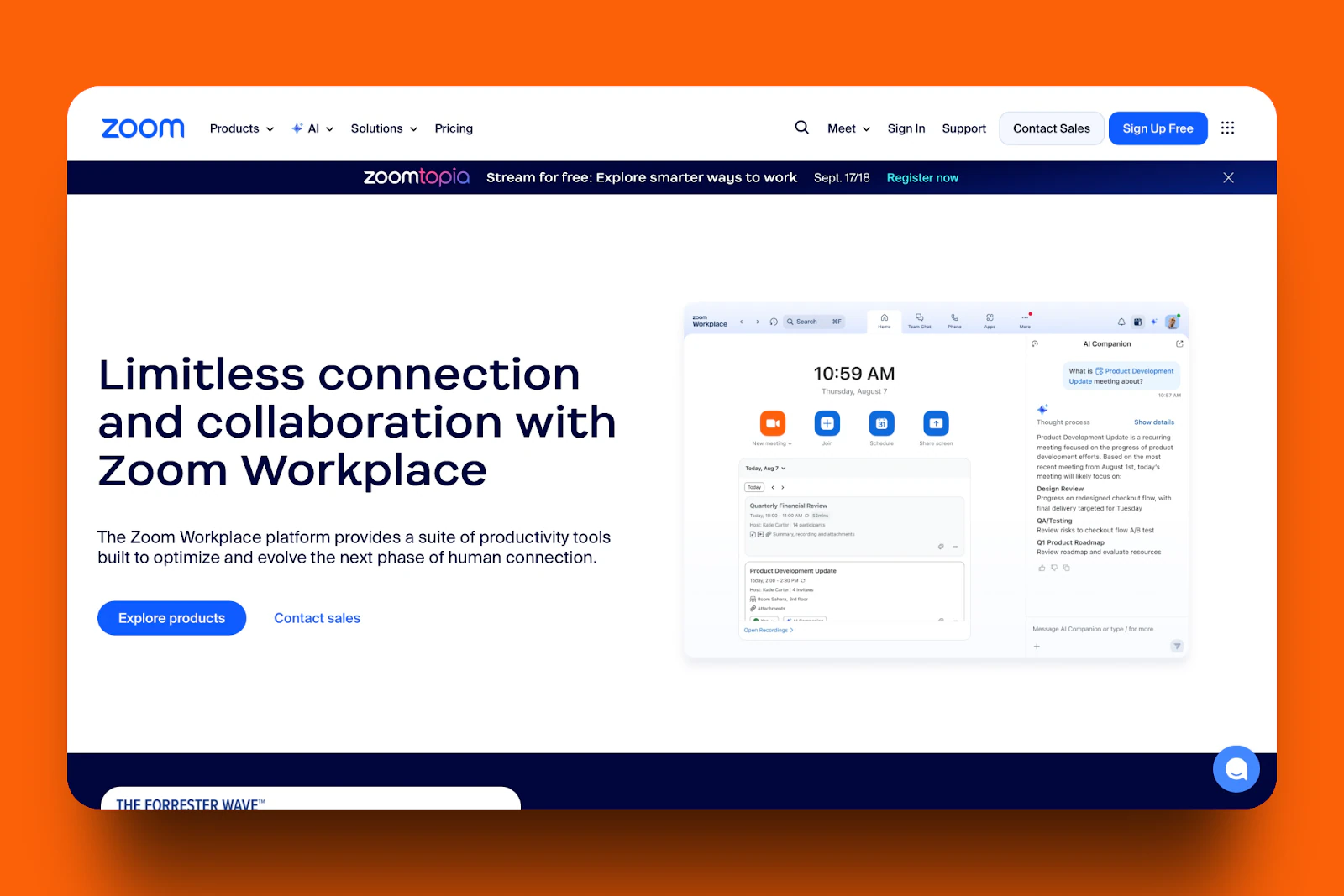Expand the Today, Aug 7 date dropdown
Viewport: 1344px width, 896px height.
[766, 469]
